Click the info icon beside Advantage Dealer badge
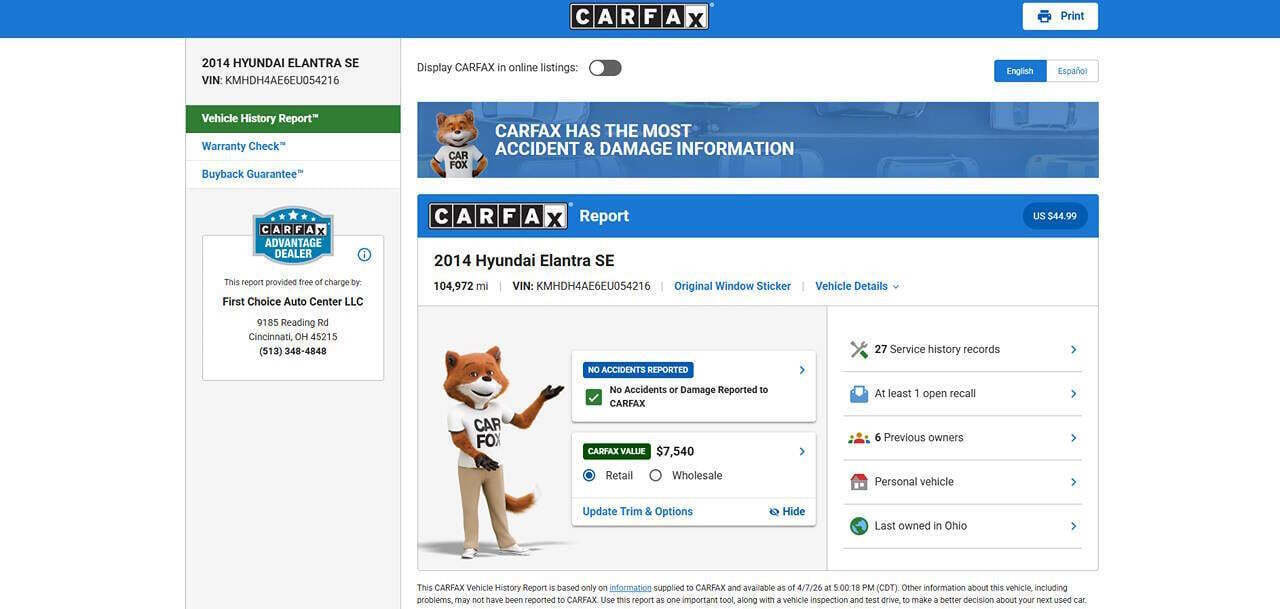 pos(364,255)
